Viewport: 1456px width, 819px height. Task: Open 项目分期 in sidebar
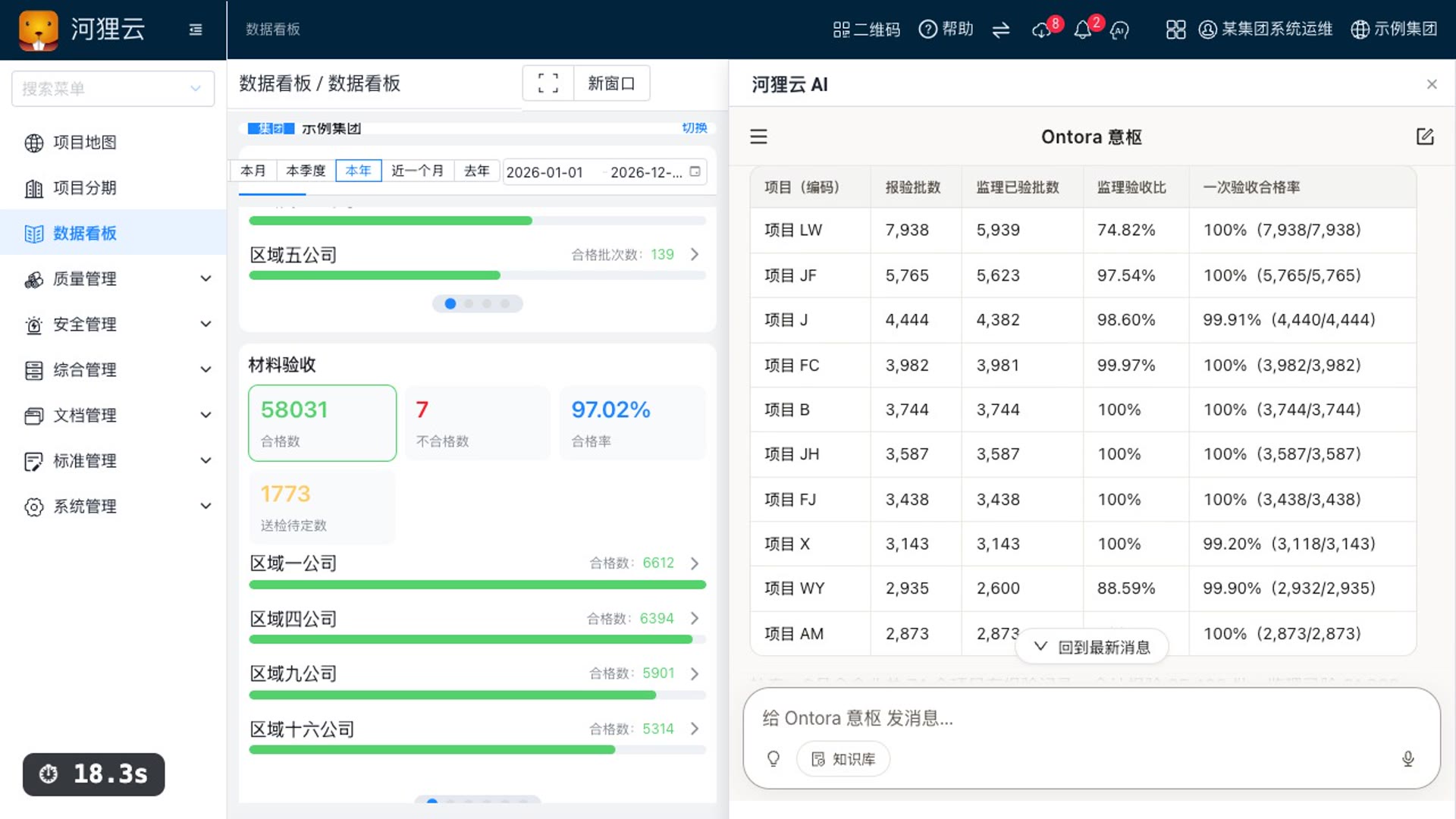click(x=114, y=188)
